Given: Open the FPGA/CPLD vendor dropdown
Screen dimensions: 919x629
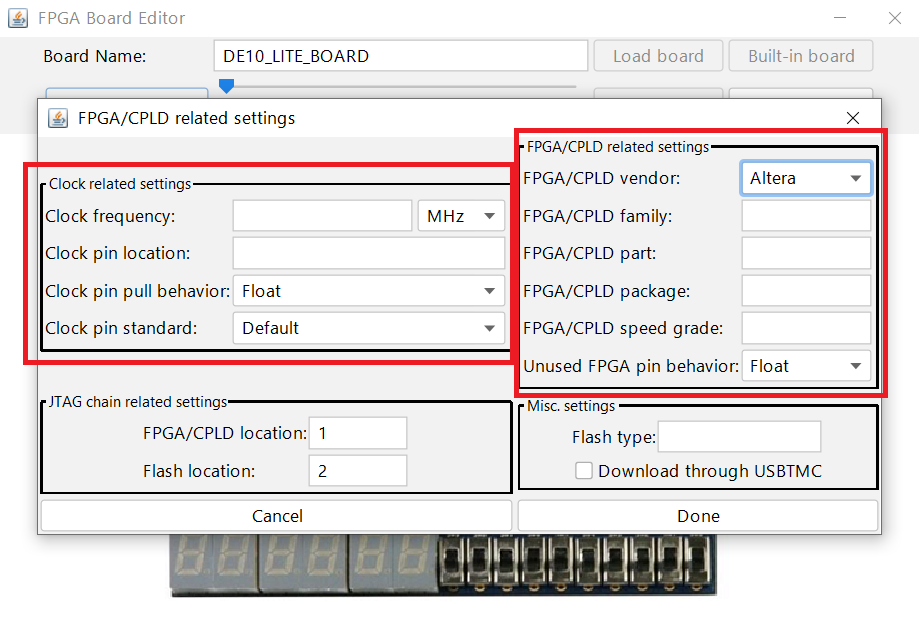Looking at the screenshot, I should [x=805, y=178].
